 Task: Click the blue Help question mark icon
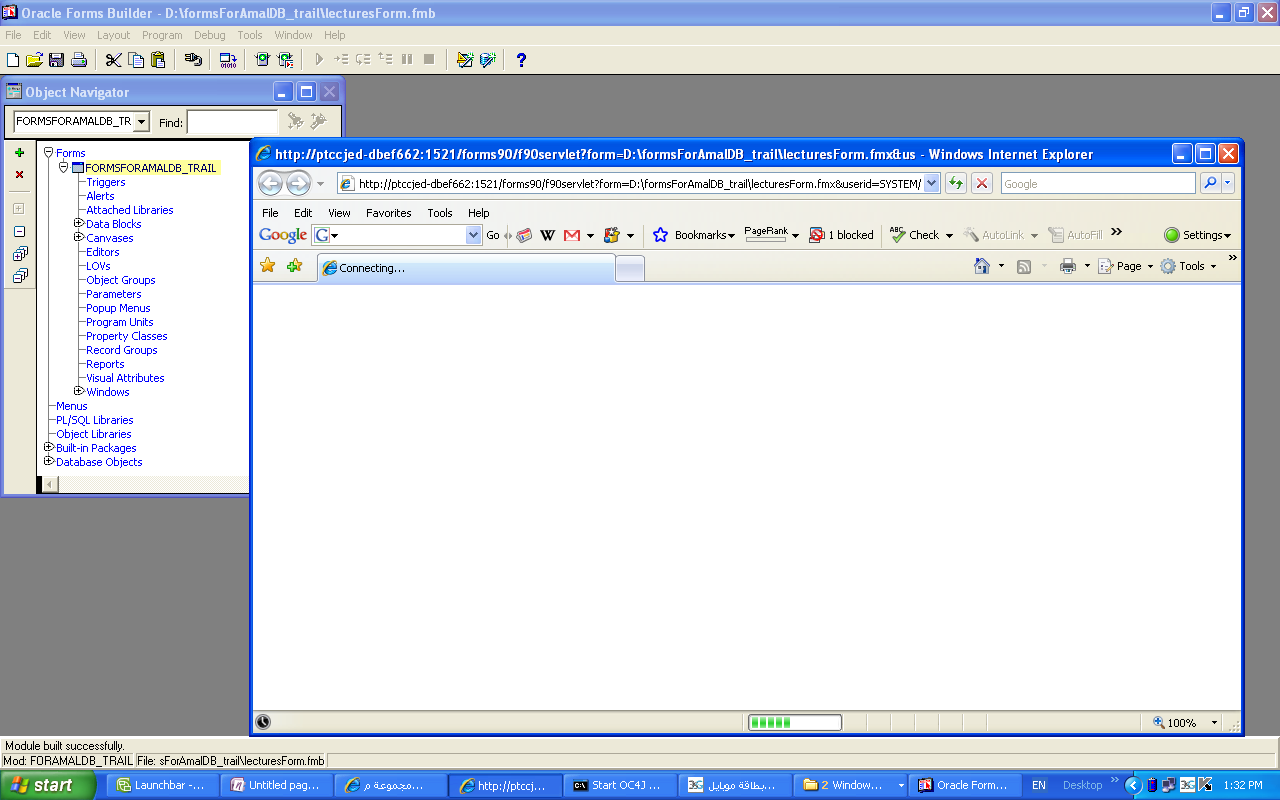[x=521, y=60]
